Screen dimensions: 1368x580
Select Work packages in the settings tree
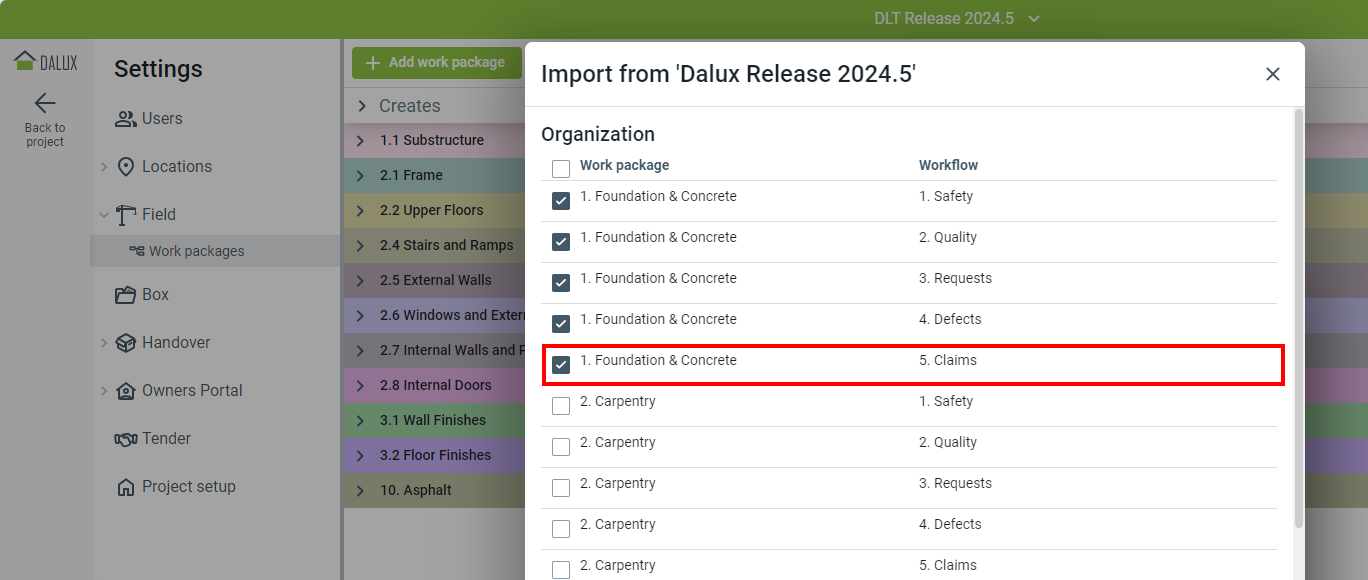click(x=196, y=252)
